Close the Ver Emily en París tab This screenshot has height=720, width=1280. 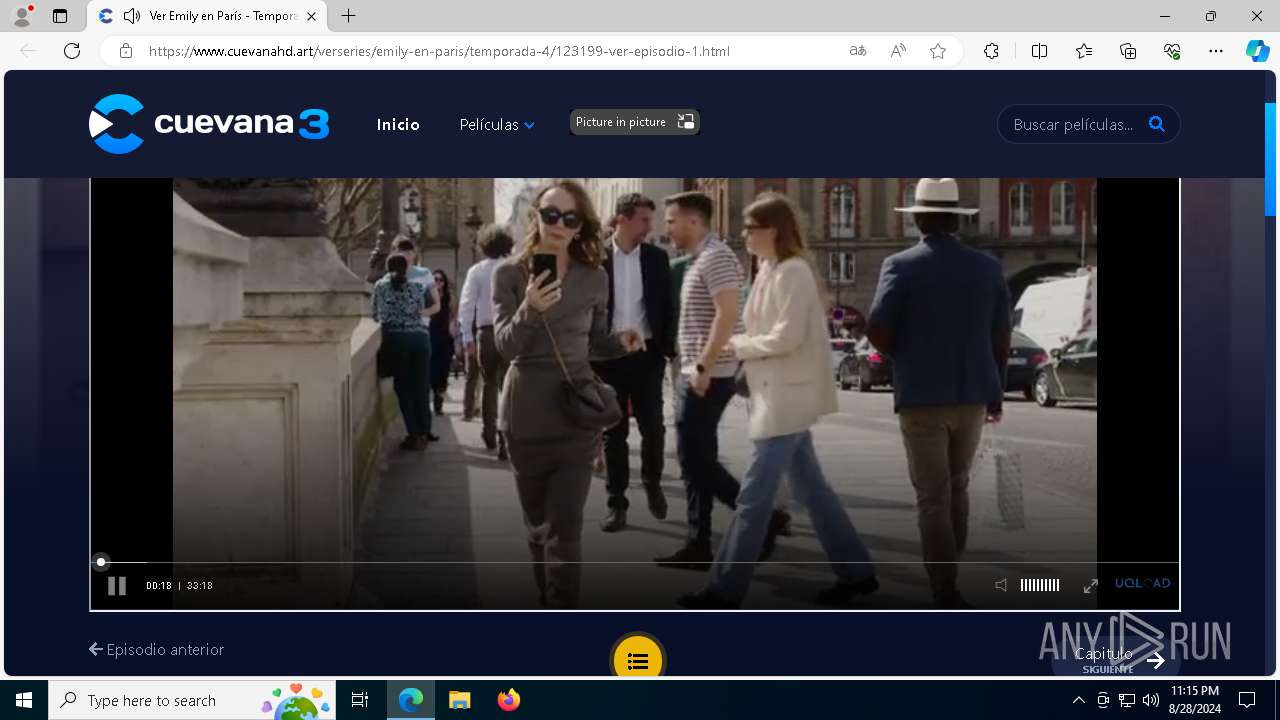click(x=311, y=16)
